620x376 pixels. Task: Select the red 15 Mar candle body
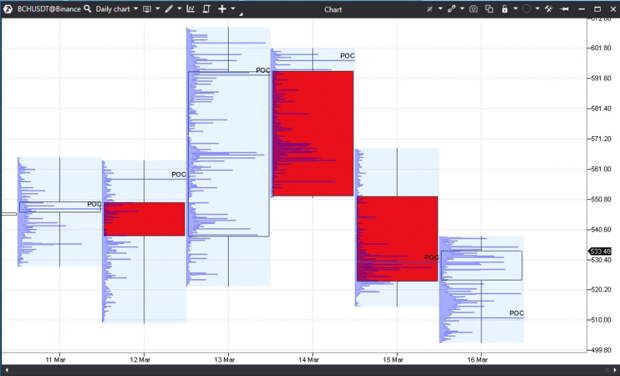click(397, 239)
